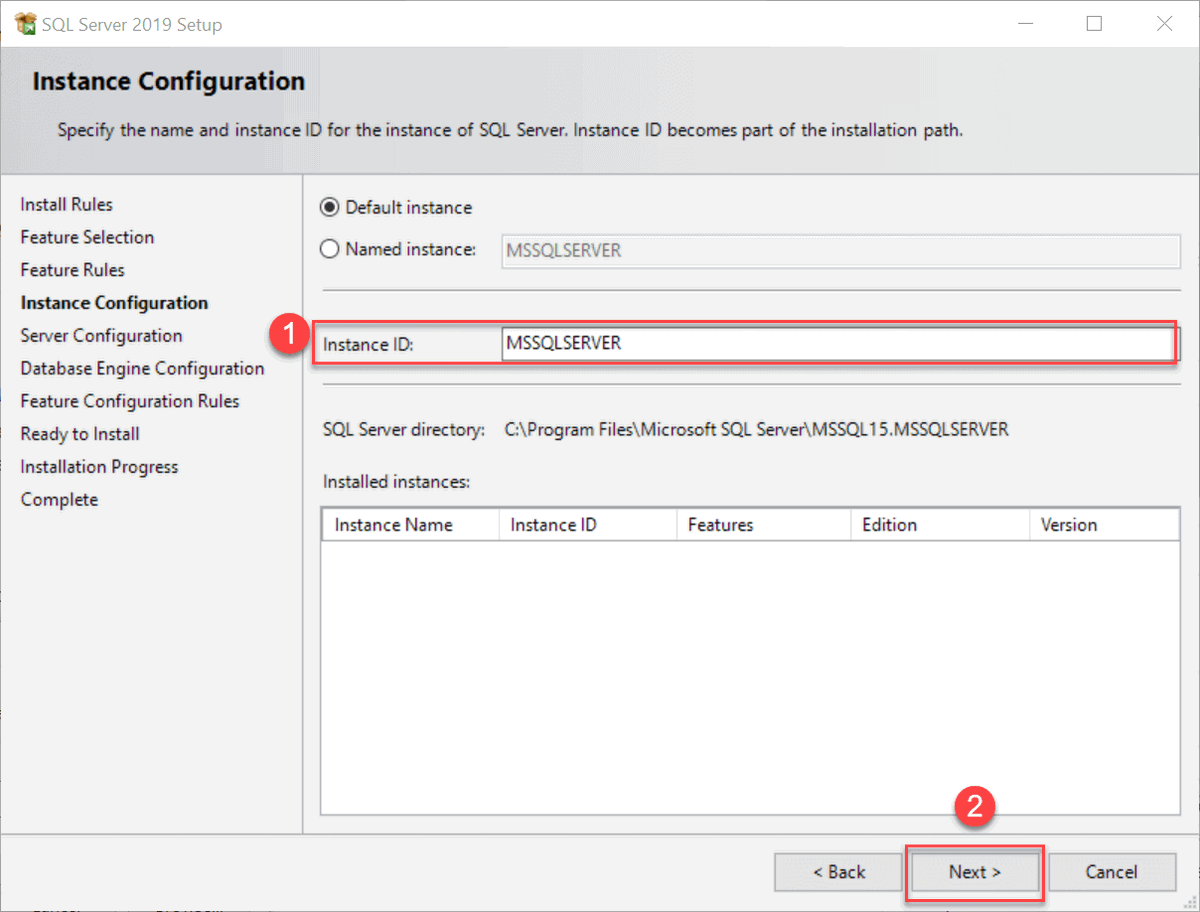Select Ready to Install in the sidebar
1200x912 pixels.
(80, 433)
